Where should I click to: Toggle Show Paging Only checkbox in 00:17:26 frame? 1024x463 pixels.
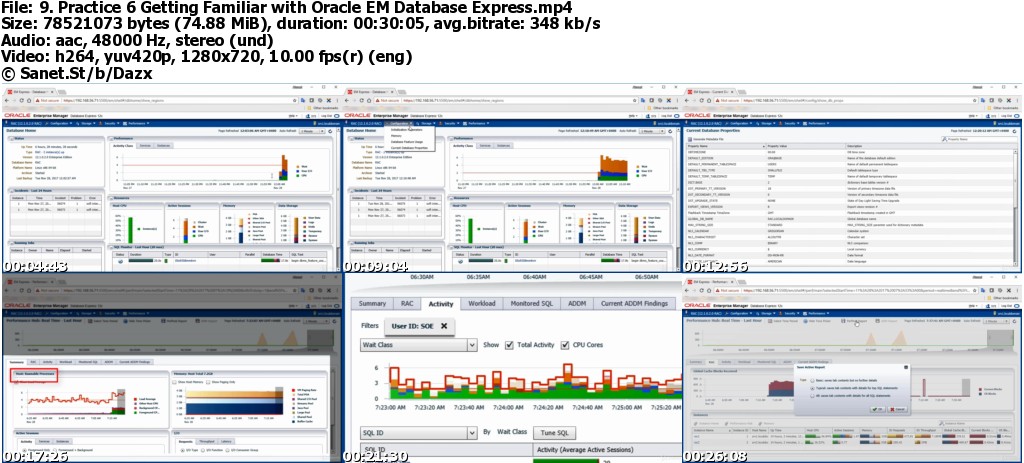coord(208,382)
